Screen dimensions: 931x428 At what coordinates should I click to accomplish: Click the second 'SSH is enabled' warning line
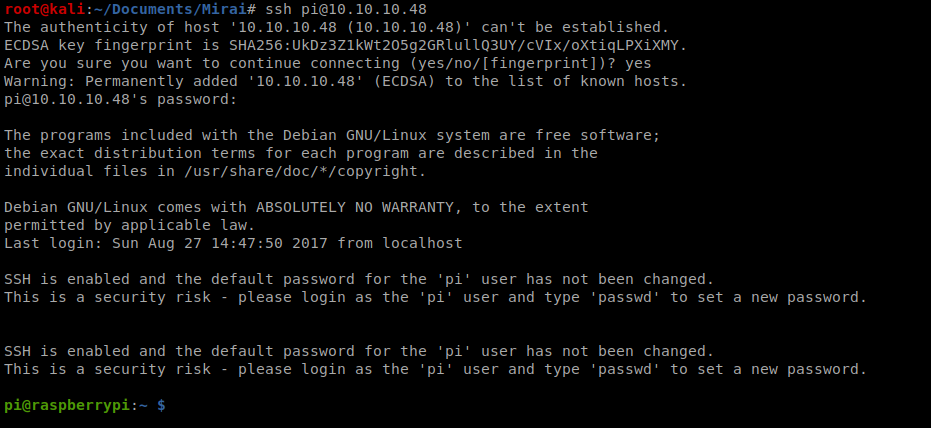click(x=359, y=351)
